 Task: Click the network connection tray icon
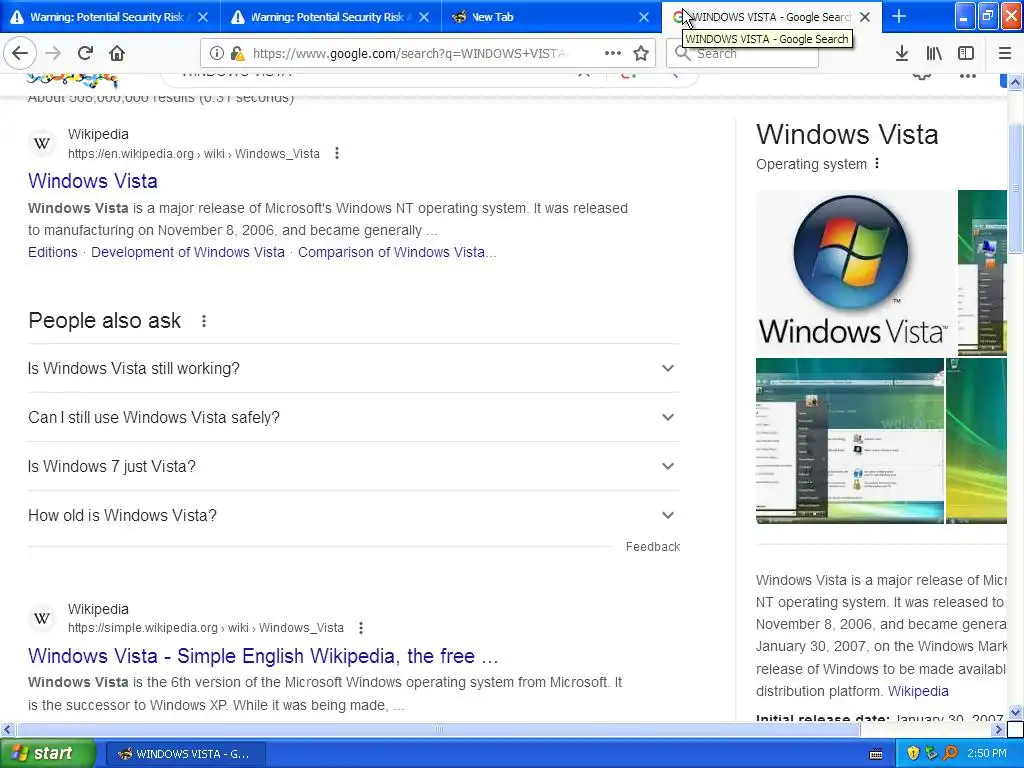(x=931, y=753)
